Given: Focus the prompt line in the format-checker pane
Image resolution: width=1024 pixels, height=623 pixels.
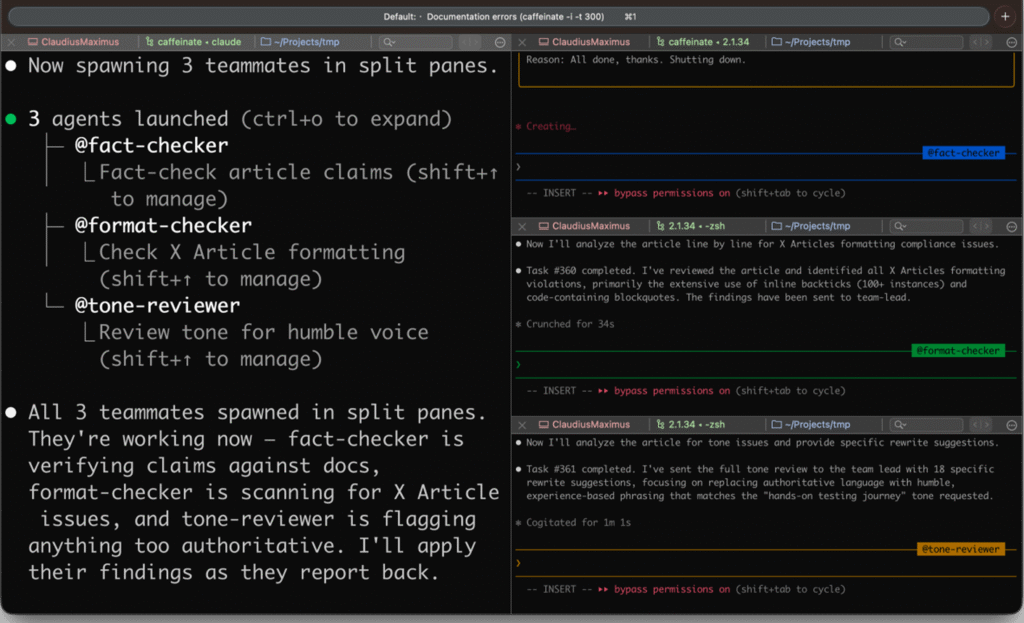Looking at the screenshot, I should pyautogui.click(x=764, y=364).
